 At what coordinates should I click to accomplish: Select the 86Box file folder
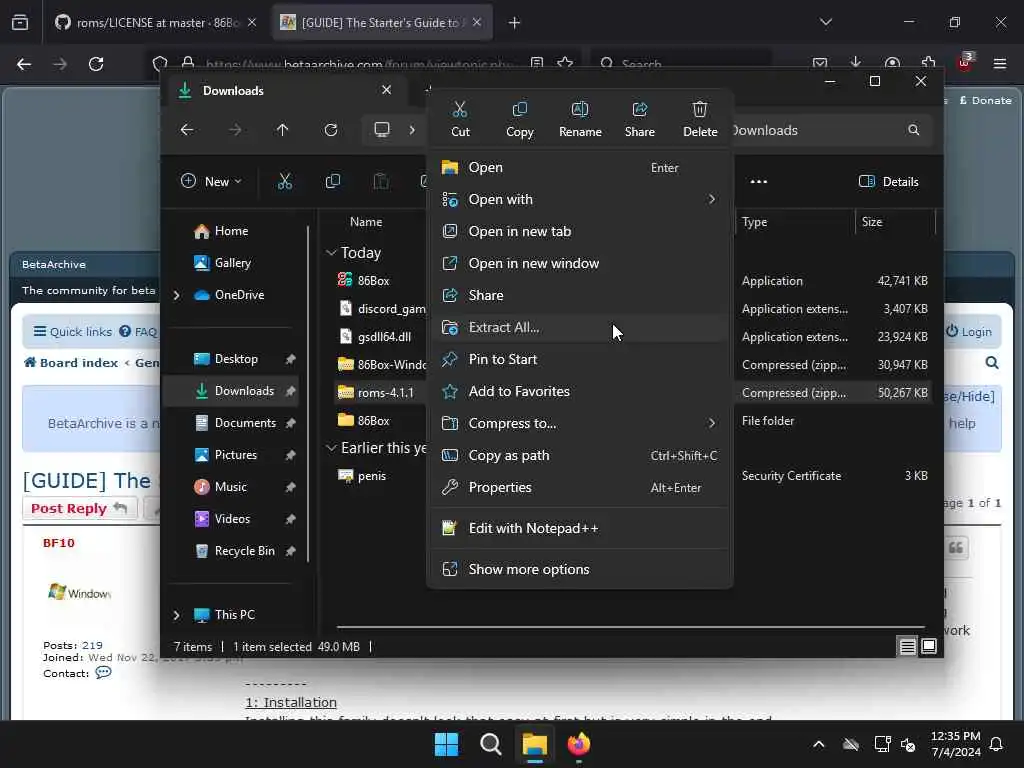(373, 421)
